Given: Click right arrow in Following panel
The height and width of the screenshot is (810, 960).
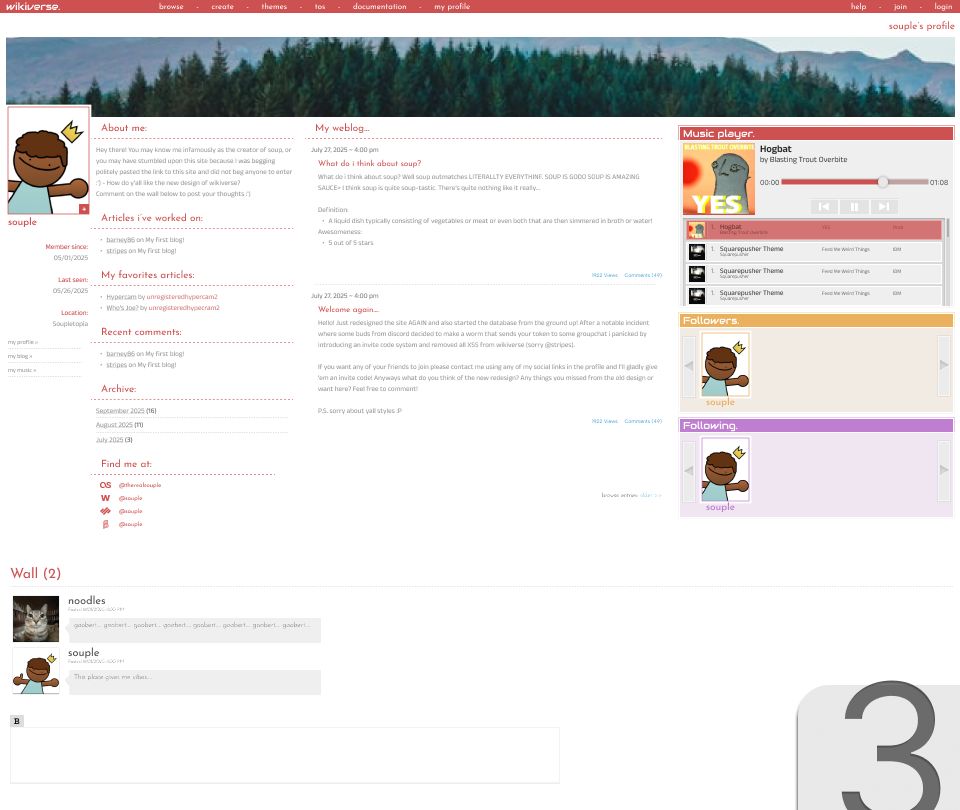Looking at the screenshot, I should pos(943,470).
